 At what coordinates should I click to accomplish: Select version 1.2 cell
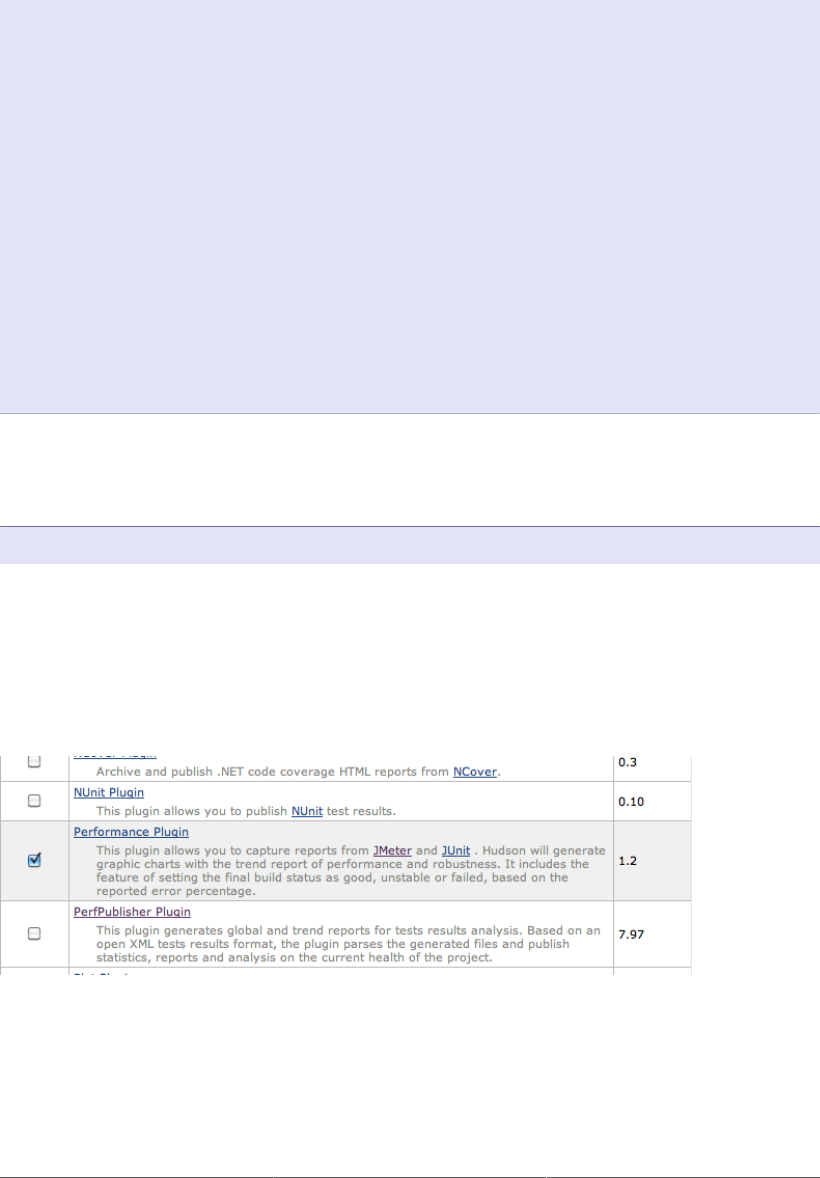tap(652, 861)
